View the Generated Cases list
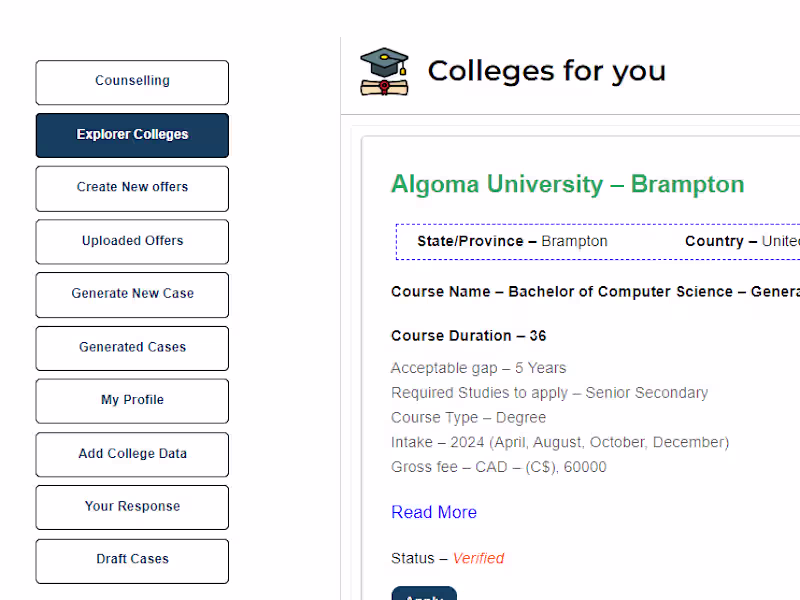Screen dimensions: 800x600 132,348
